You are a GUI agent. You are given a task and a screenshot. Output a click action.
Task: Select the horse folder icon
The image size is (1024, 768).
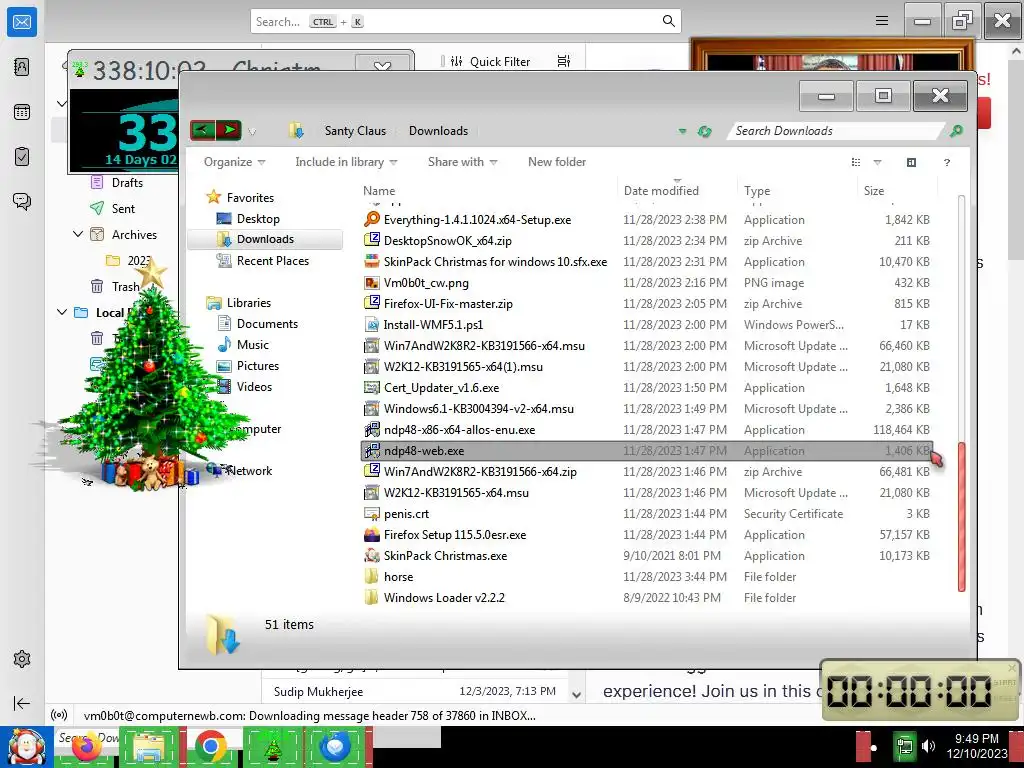[x=372, y=577]
